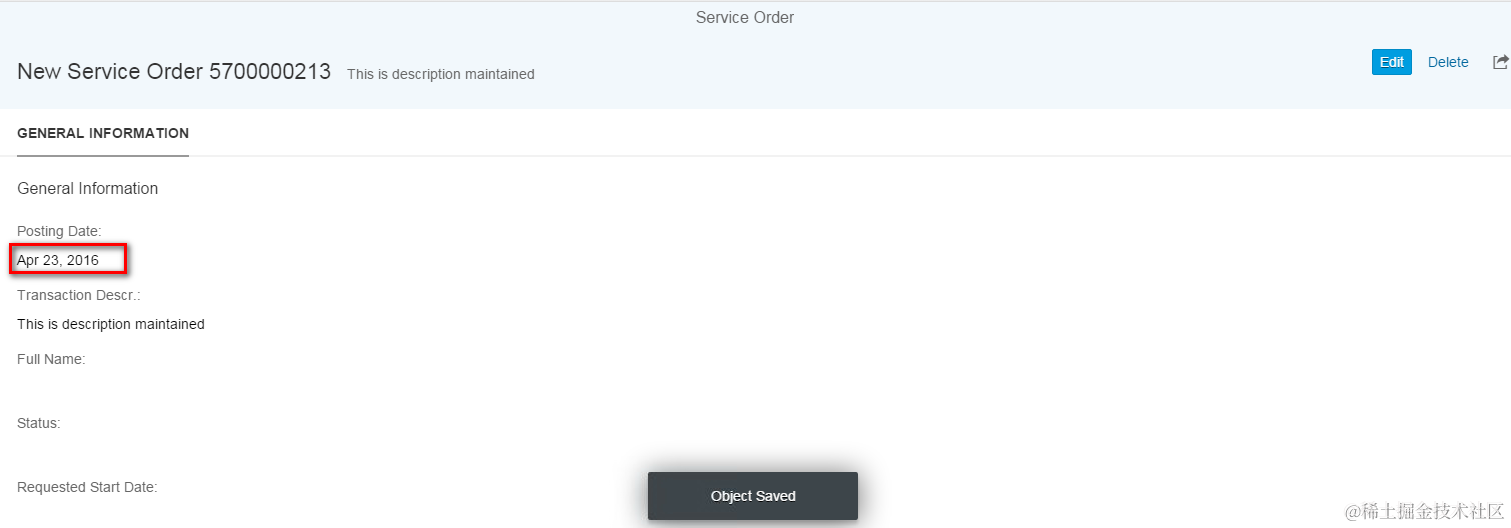
Task: Click the General Information section heading
Action: [x=88, y=188]
